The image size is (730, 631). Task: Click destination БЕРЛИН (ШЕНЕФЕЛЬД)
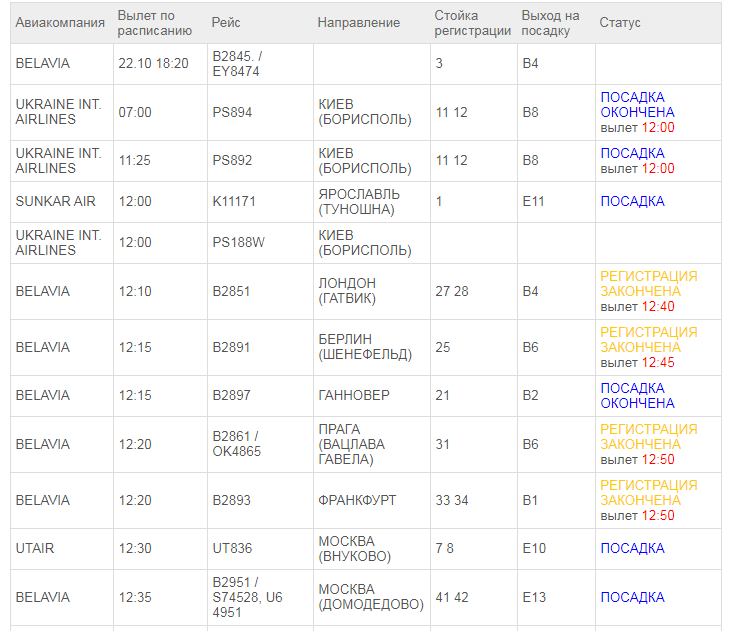[365, 347]
